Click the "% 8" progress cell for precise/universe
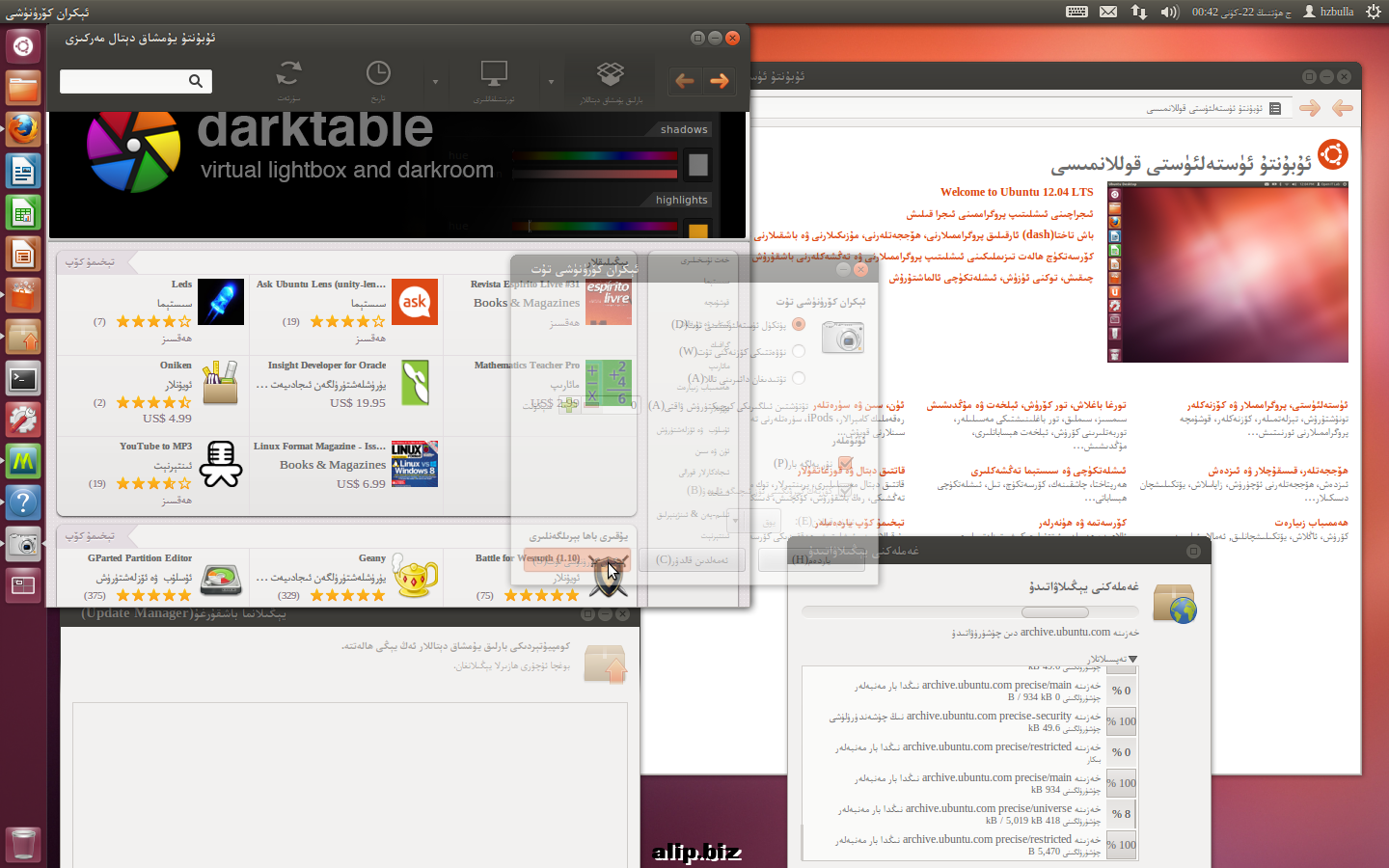Image resolution: width=1389 pixels, height=868 pixels. [x=1122, y=814]
